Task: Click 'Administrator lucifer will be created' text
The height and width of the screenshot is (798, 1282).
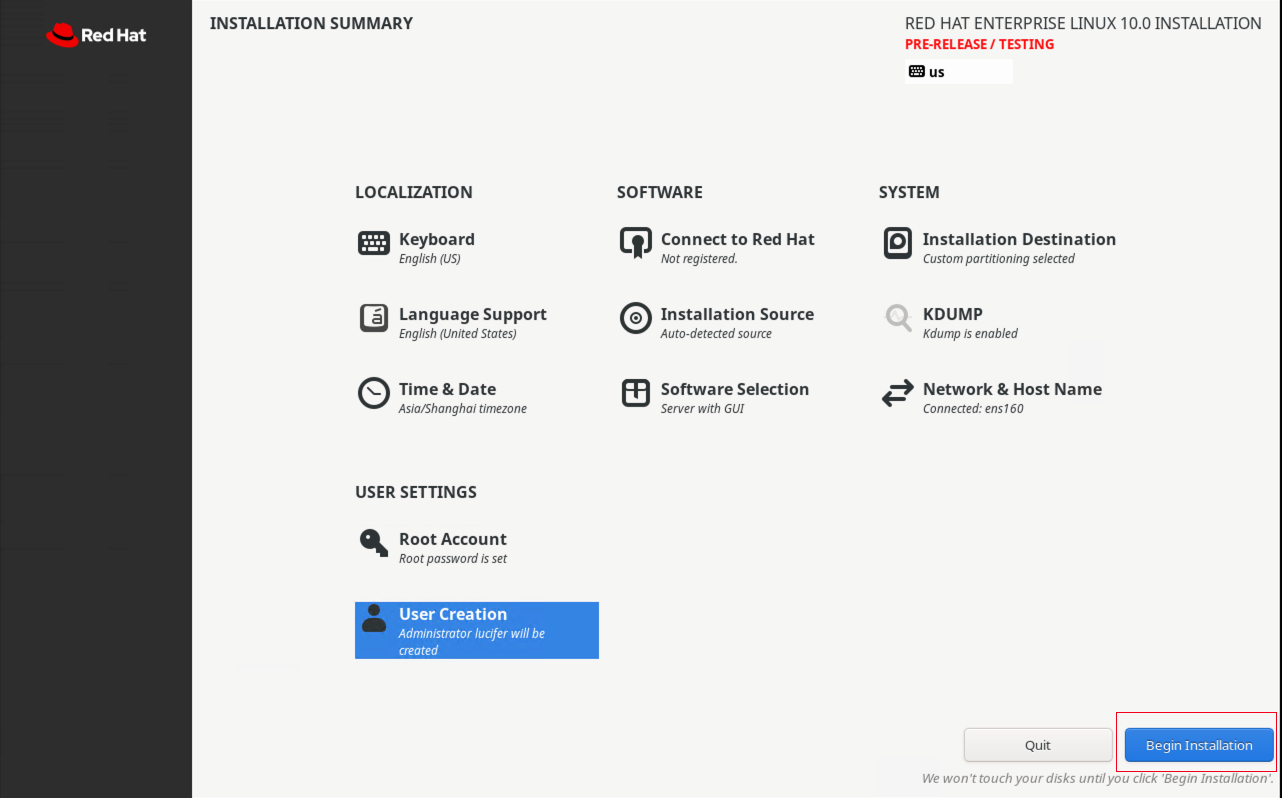Action: (472, 642)
